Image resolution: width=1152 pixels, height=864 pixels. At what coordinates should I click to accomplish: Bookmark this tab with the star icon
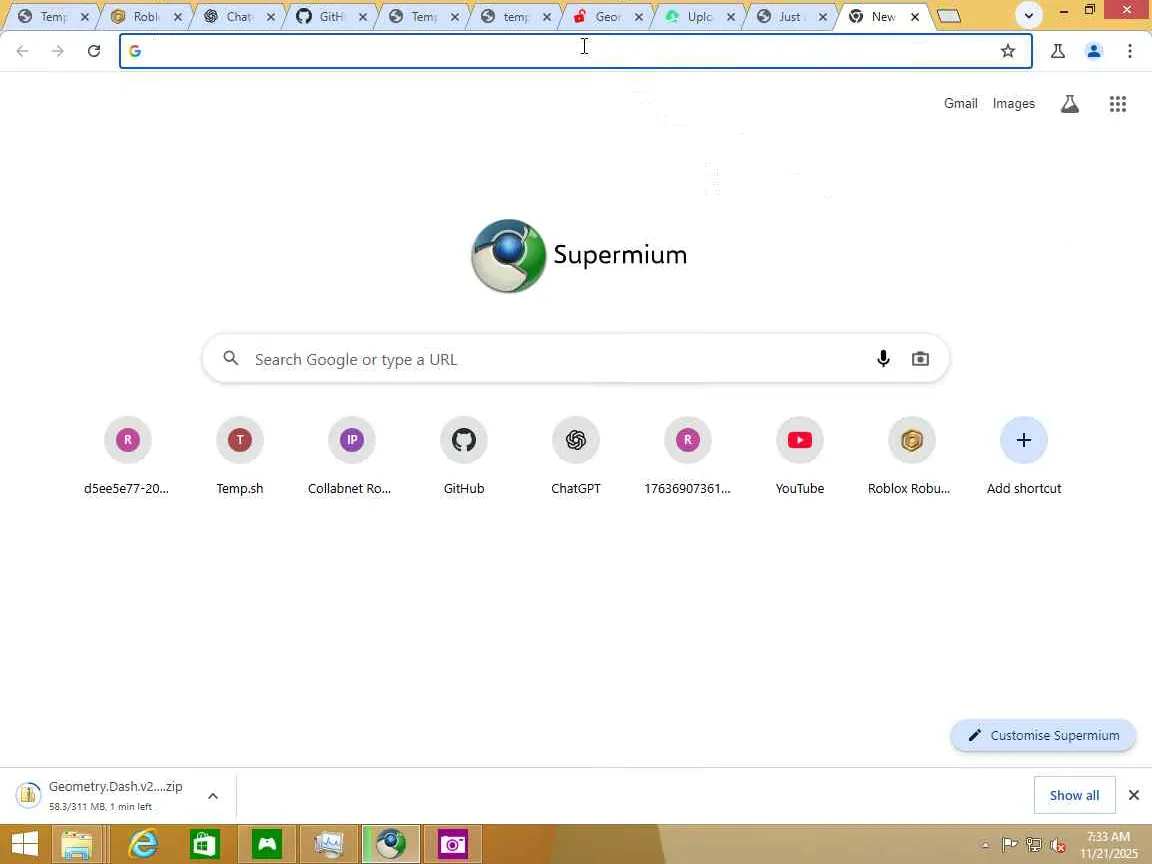click(x=1007, y=51)
